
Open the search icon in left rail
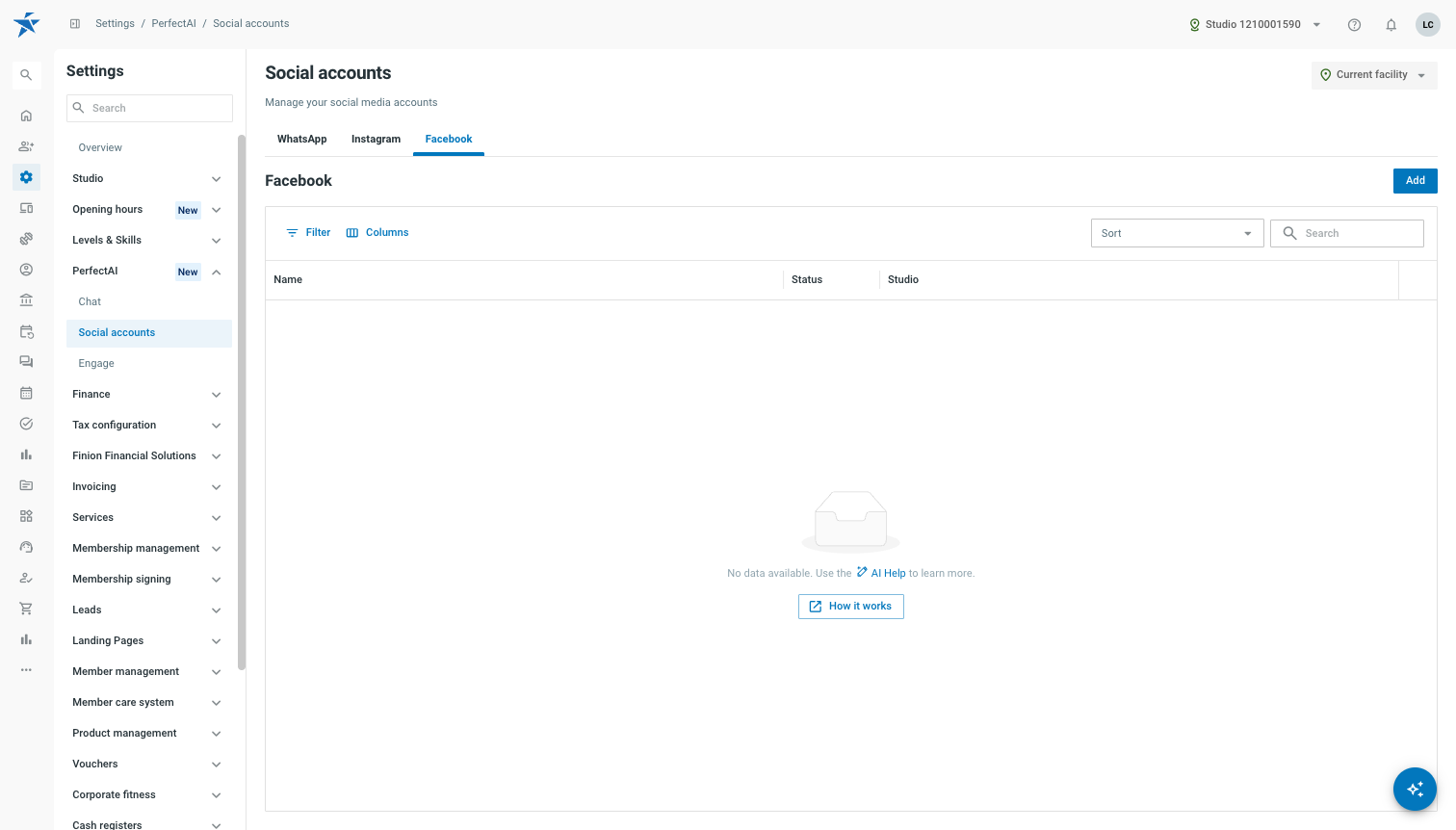[x=26, y=75]
